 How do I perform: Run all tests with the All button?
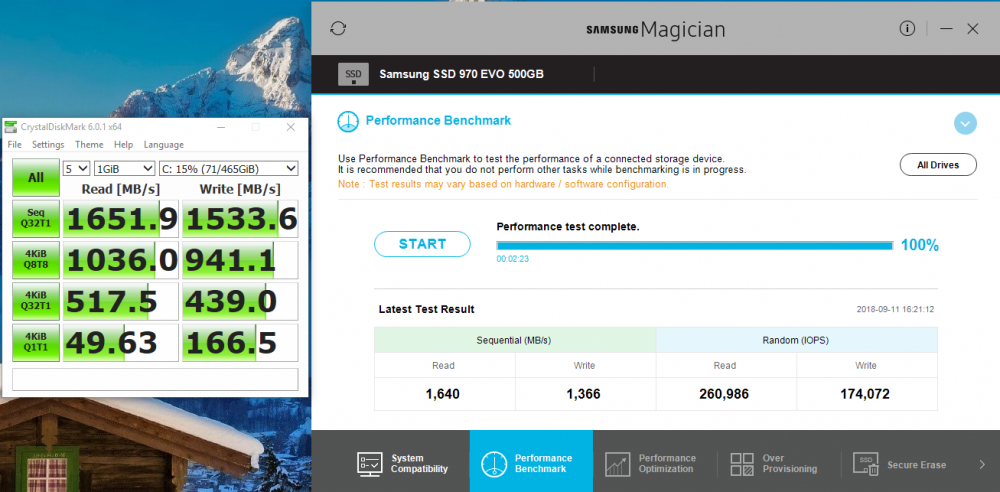36,177
